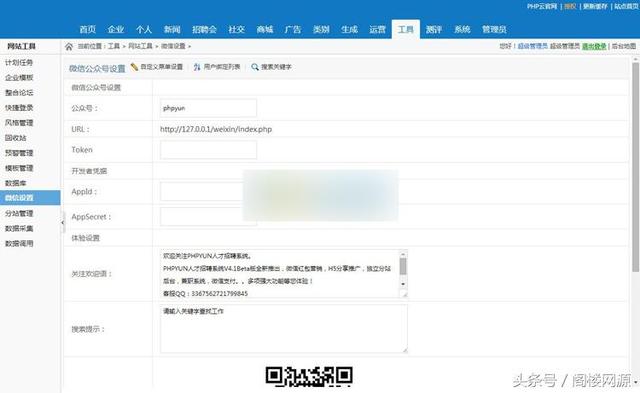The height and width of the screenshot is (393, 640).
Task: Open 分站管理 in the sidebar
Action: click(19, 213)
